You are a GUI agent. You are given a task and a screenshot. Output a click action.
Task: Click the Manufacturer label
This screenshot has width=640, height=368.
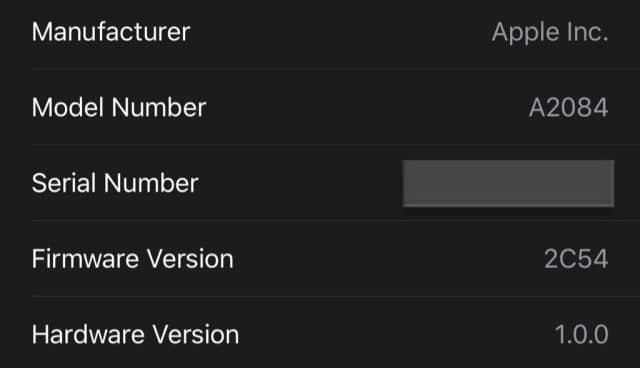click(x=111, y=32)
